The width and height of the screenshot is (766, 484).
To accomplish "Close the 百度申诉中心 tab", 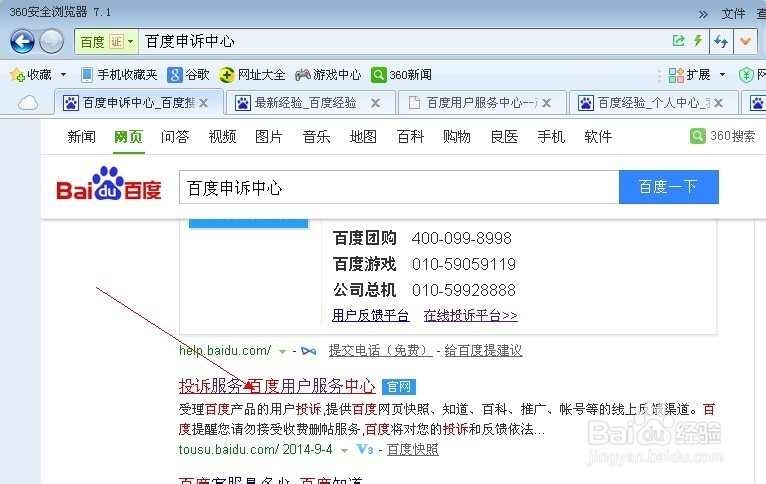I will [x=204, y=103].
